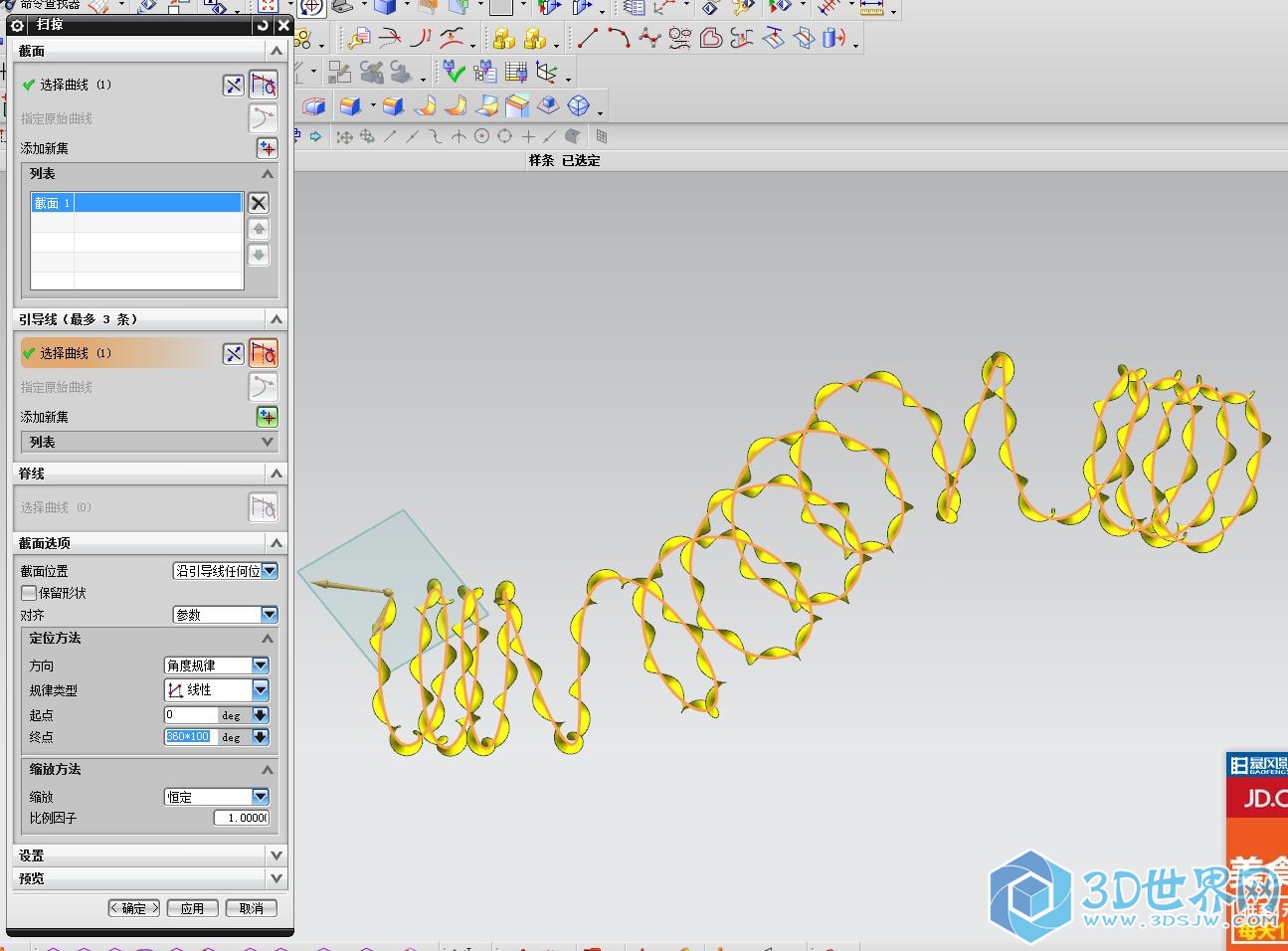Click the heart-shaped general conic icon
This screenshot has height=951, width=1288.
710,38
